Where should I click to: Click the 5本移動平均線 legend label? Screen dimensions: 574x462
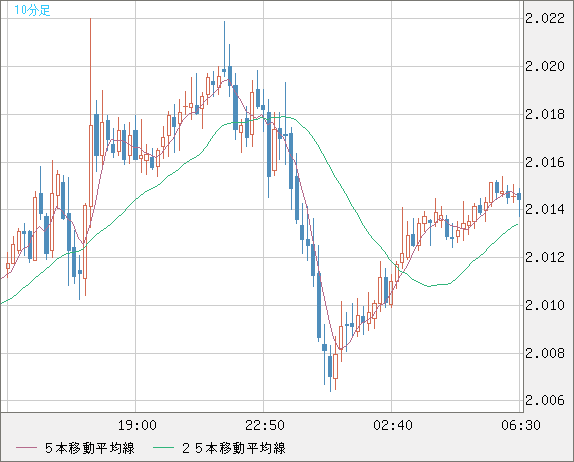90,448
